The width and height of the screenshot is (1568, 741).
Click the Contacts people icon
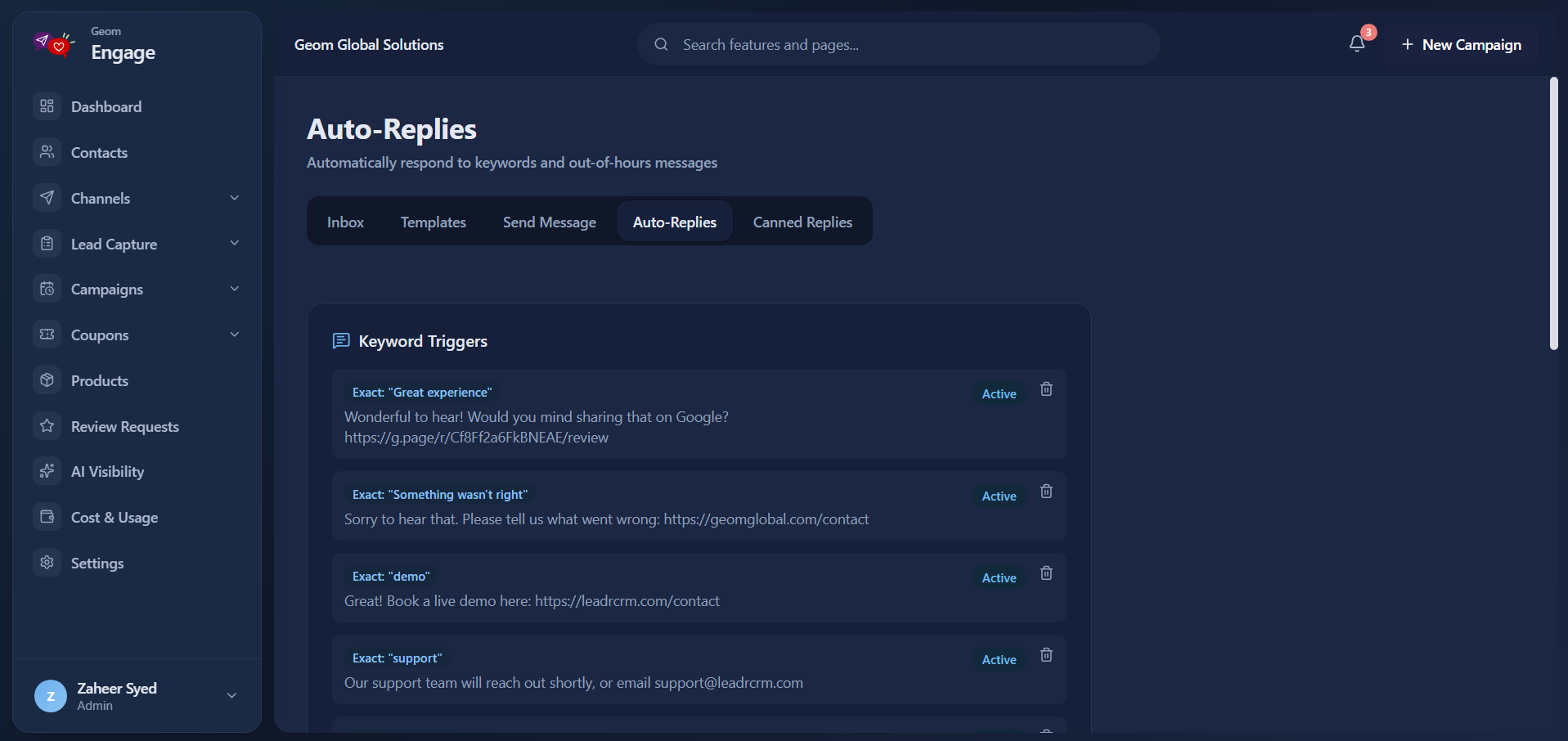(47, 152)
